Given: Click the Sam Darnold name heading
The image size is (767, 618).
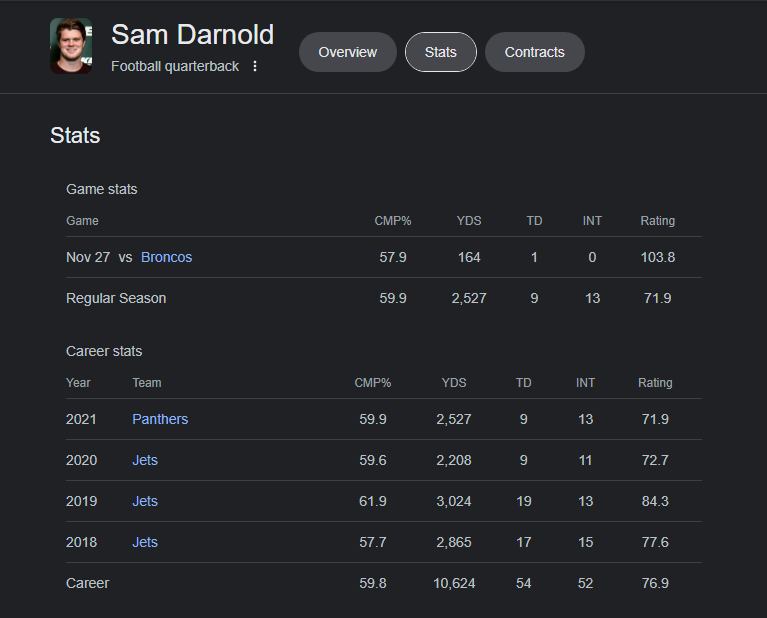Looking at the screenshot, I should [192, 35].
